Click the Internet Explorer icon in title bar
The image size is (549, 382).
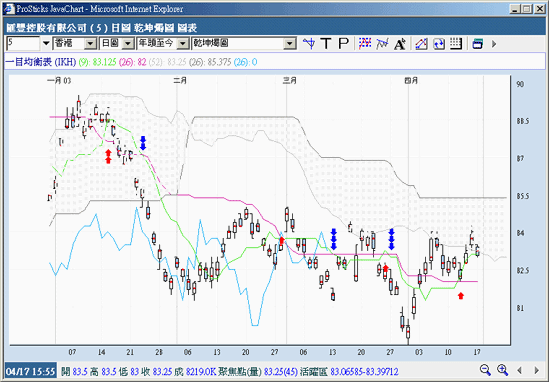pyautogui.click(x=9, y=9)
